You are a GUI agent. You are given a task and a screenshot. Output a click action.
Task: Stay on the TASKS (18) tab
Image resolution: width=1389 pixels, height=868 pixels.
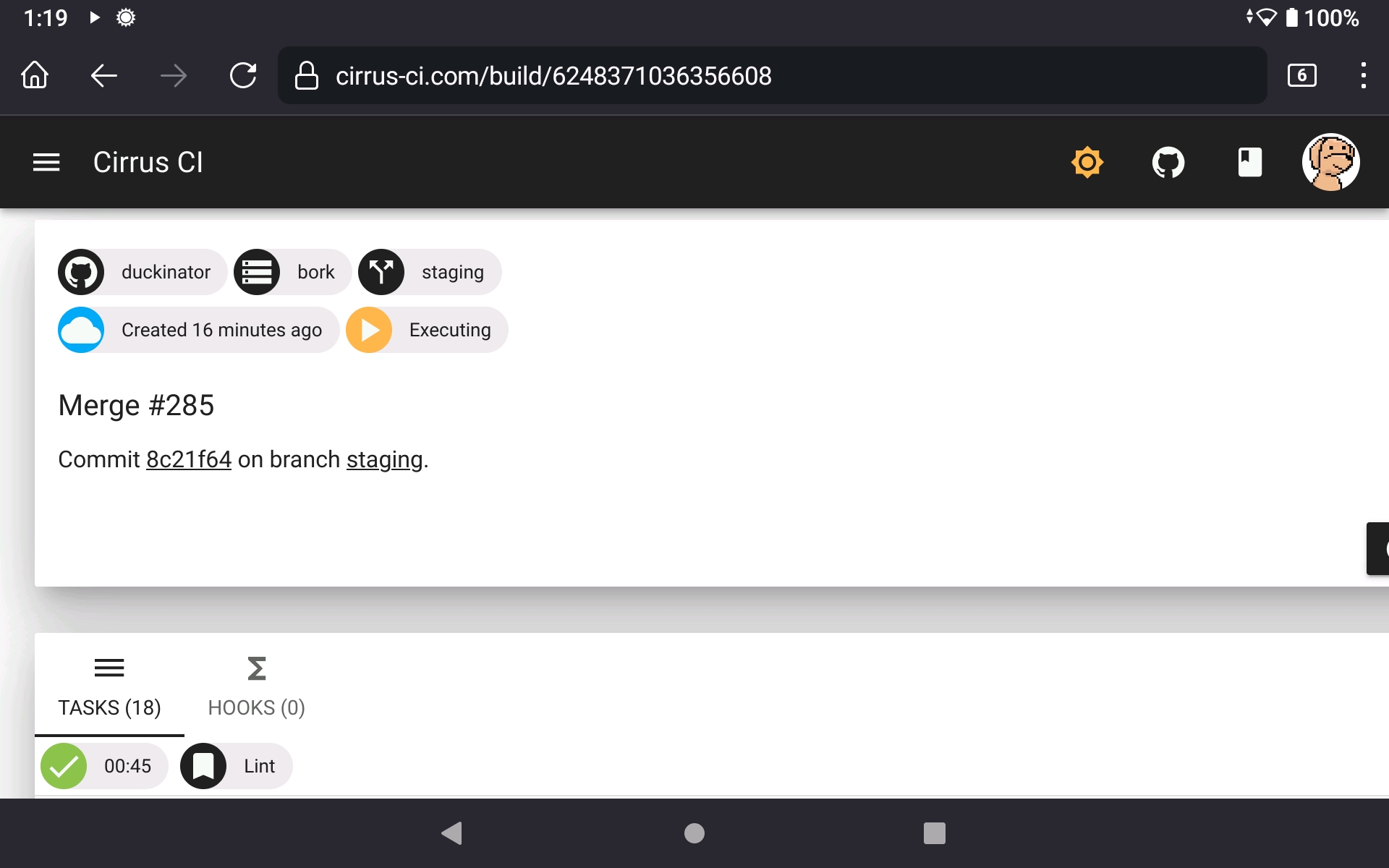[x=109, y=686]
